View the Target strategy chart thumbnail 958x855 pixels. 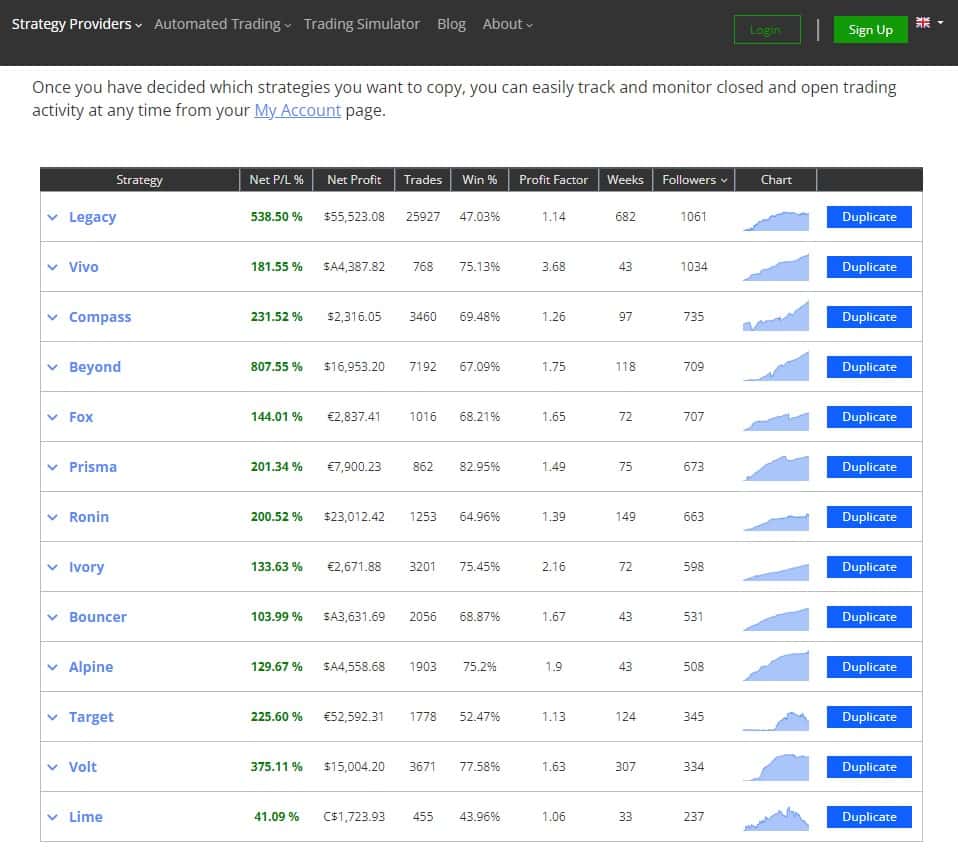coord(776,721)
